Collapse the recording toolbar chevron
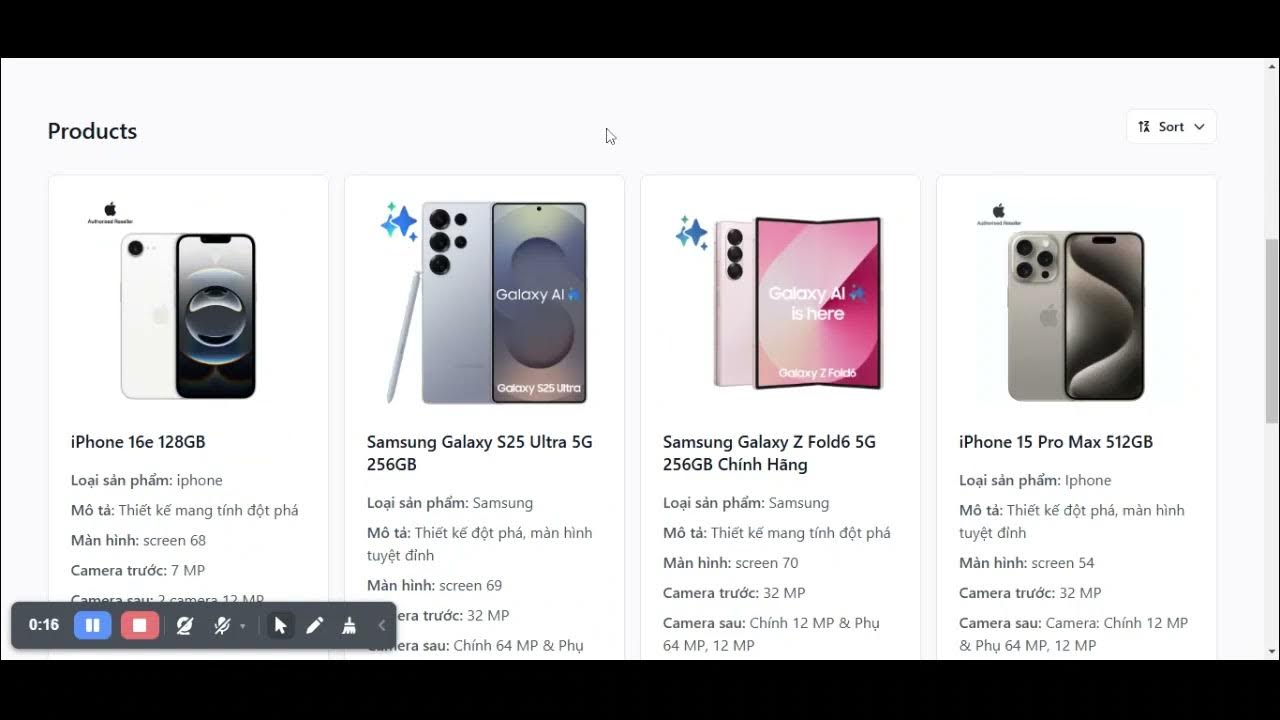Image resolution: width=1280 pixels, height=720 pixels. (381, 625)
